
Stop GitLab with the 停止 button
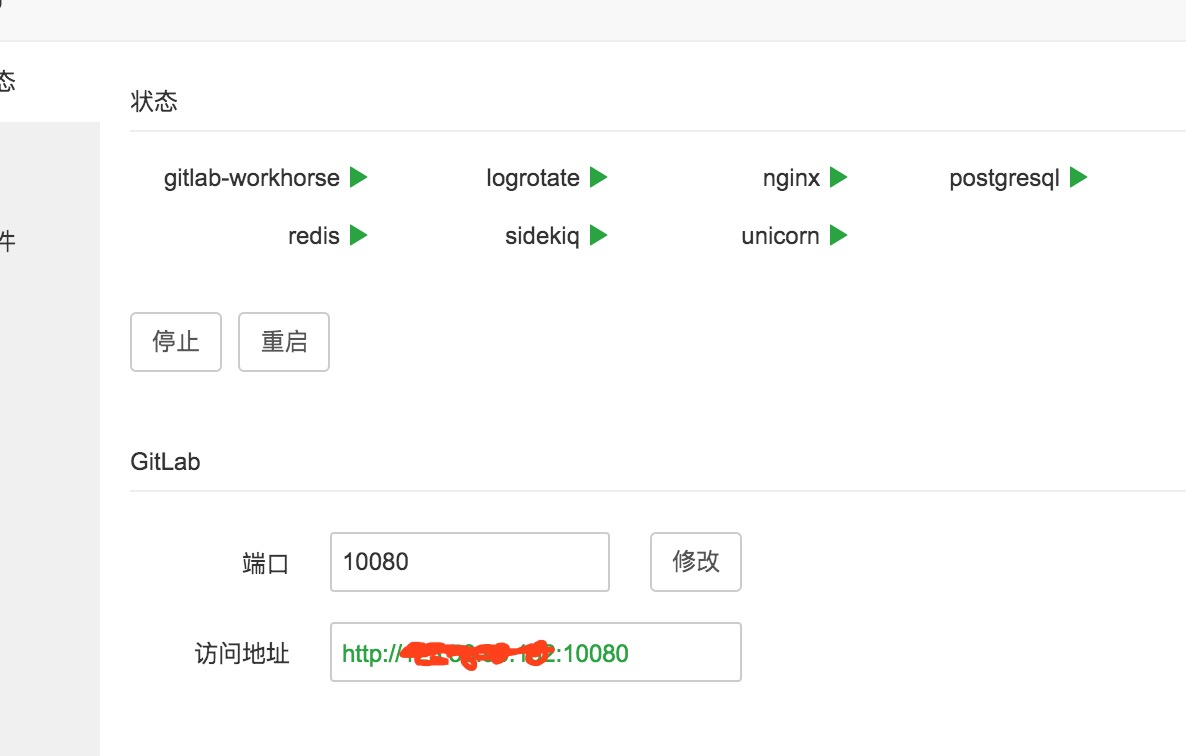tap(176, 342)
